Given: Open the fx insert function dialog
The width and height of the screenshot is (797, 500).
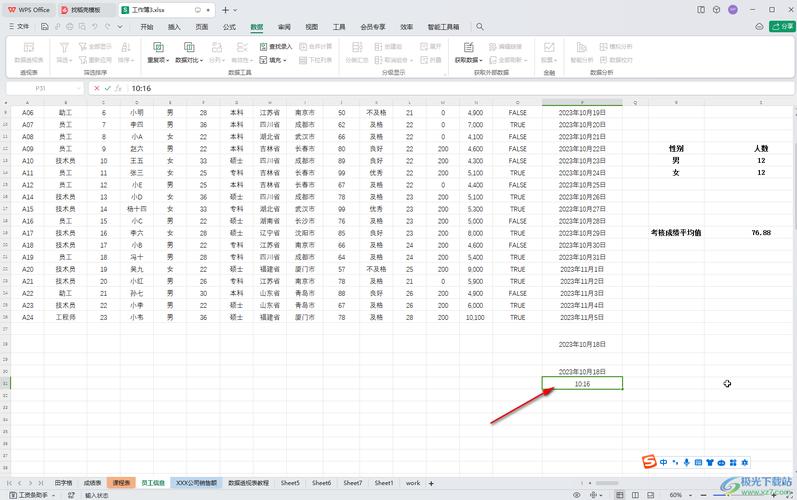Looking at the screenshot, I should click(x=120, y=88).
